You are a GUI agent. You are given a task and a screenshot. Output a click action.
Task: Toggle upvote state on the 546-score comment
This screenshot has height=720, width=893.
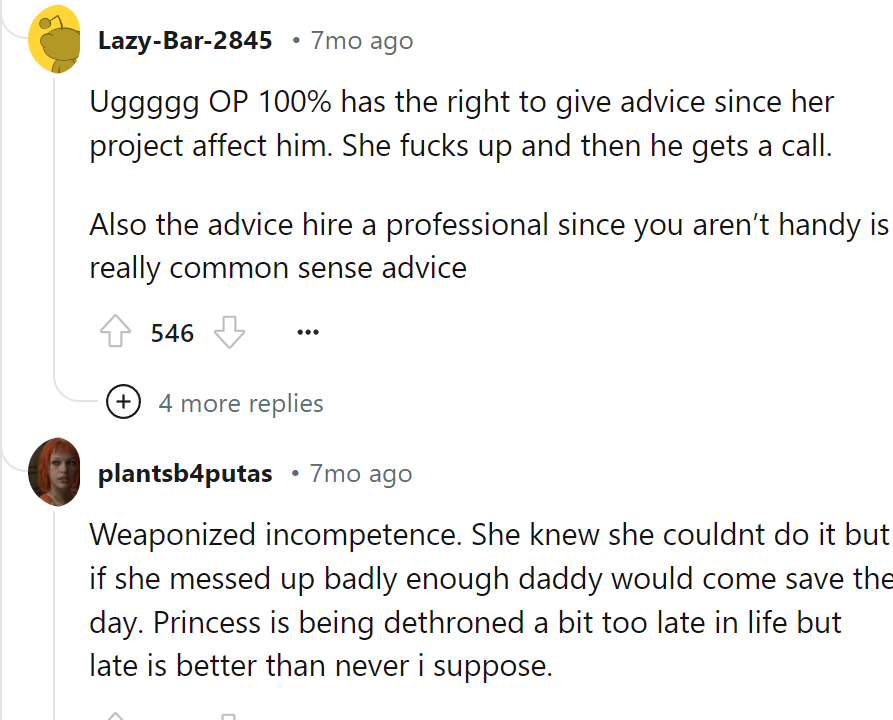(117, 332)
